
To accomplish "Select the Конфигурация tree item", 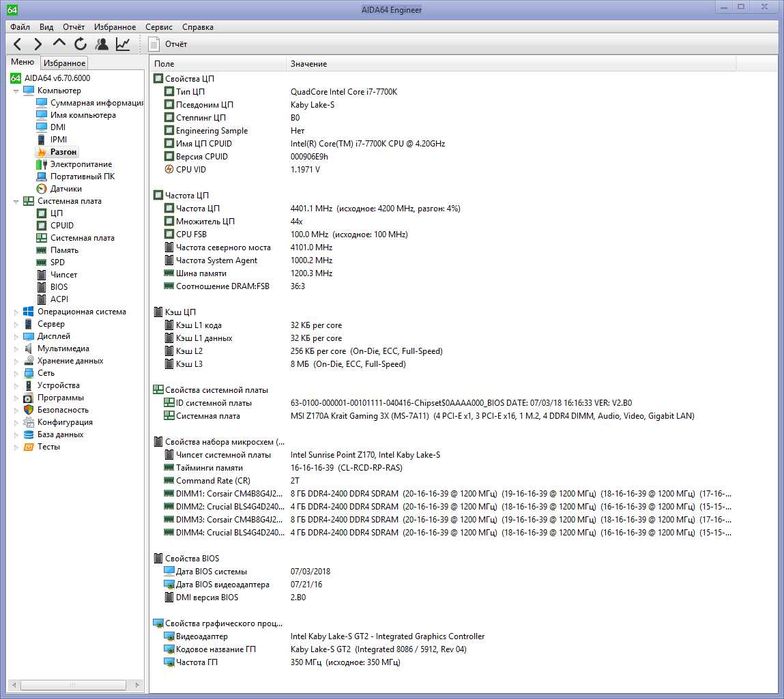I will (58, 422).
